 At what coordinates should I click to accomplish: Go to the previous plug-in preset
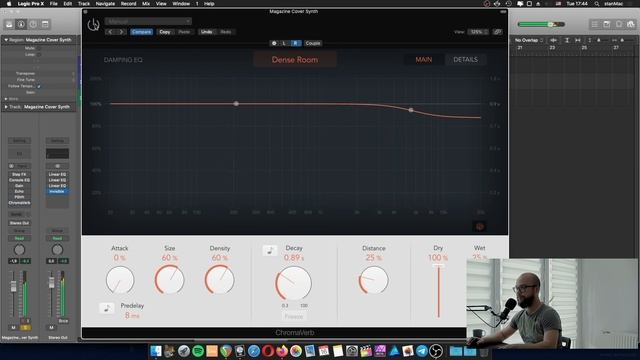click(110, 32)
